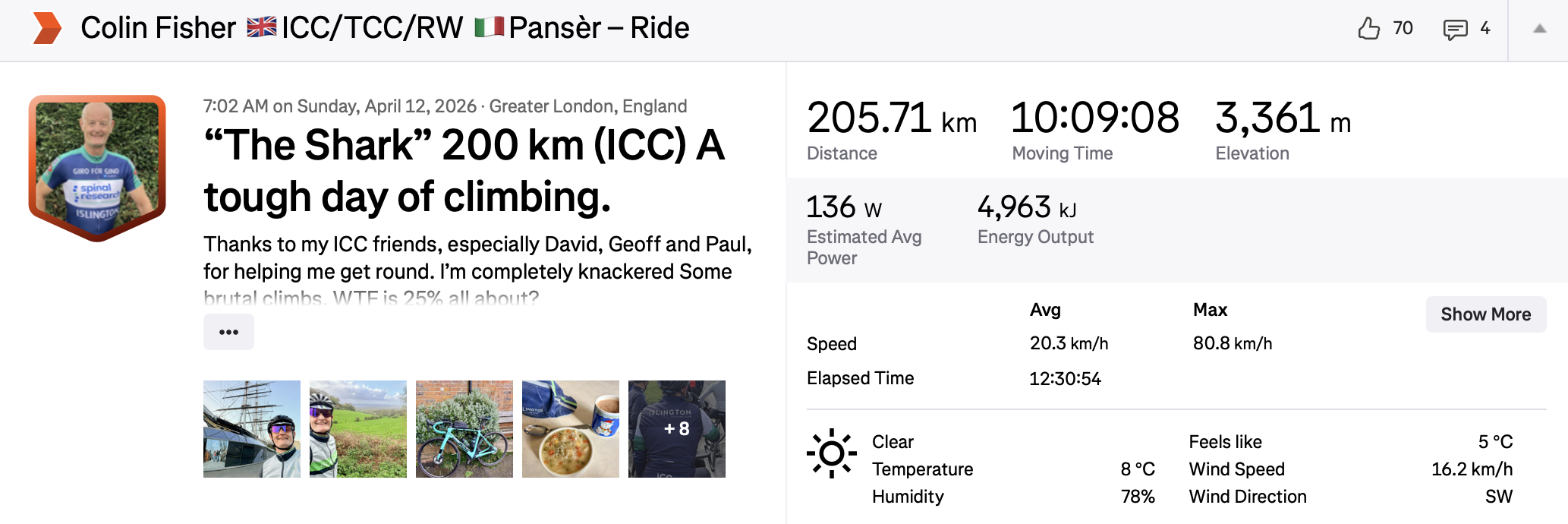This screenshot has height=524, width=1568.
Task: Click the clear weather sun icon
Action: click(831, 453)
